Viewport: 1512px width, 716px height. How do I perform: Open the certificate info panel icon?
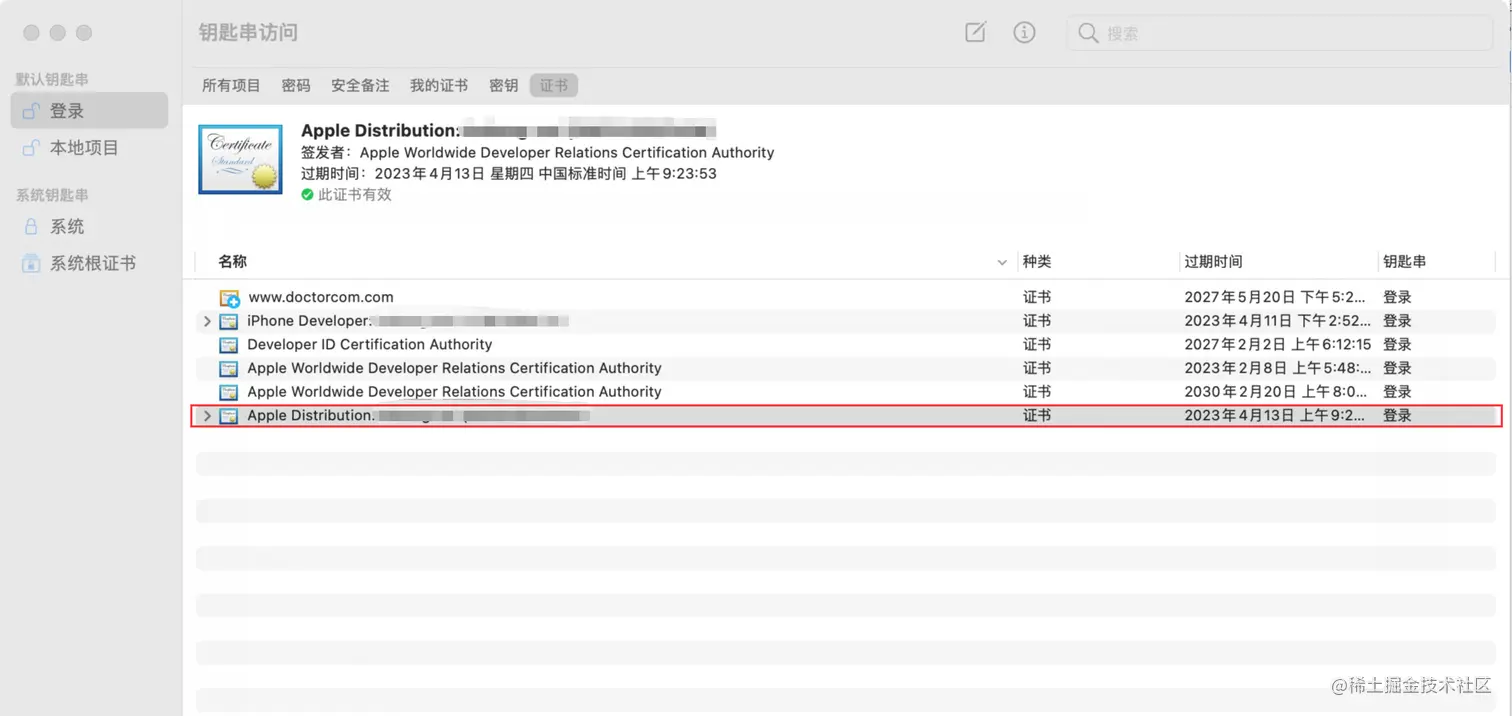1024,32
